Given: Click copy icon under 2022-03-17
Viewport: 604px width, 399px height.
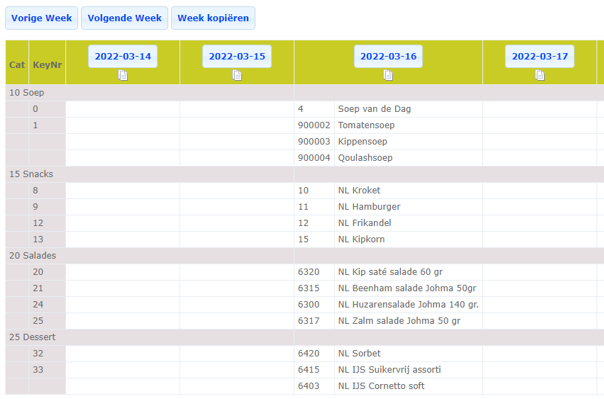Looking at the screenshot, I should pos(540,75).
